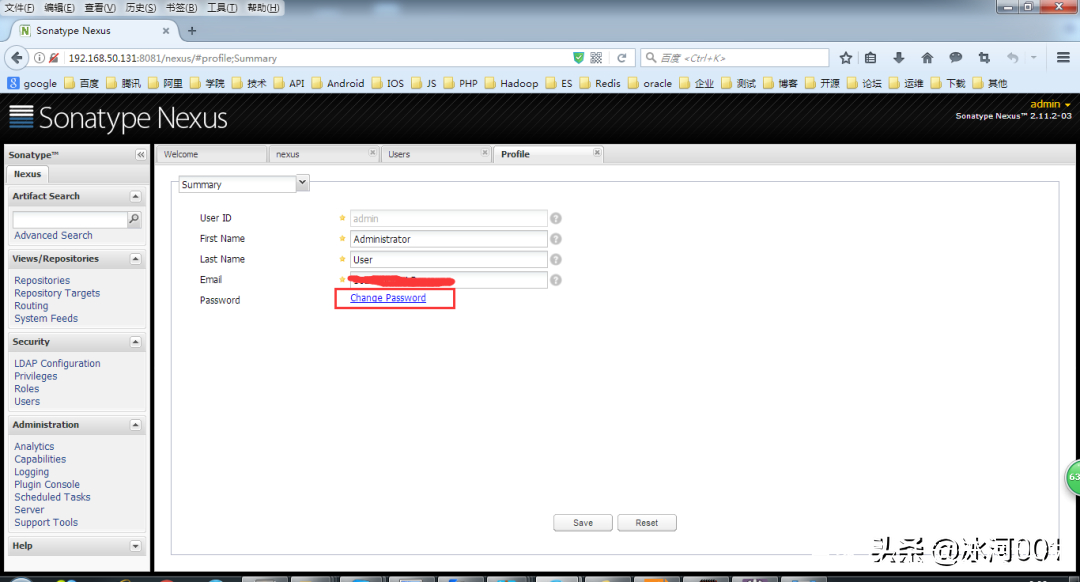This screenshot has width=1080, height=582.
Task: Open the 书签(B) menu
Action: 181,8
